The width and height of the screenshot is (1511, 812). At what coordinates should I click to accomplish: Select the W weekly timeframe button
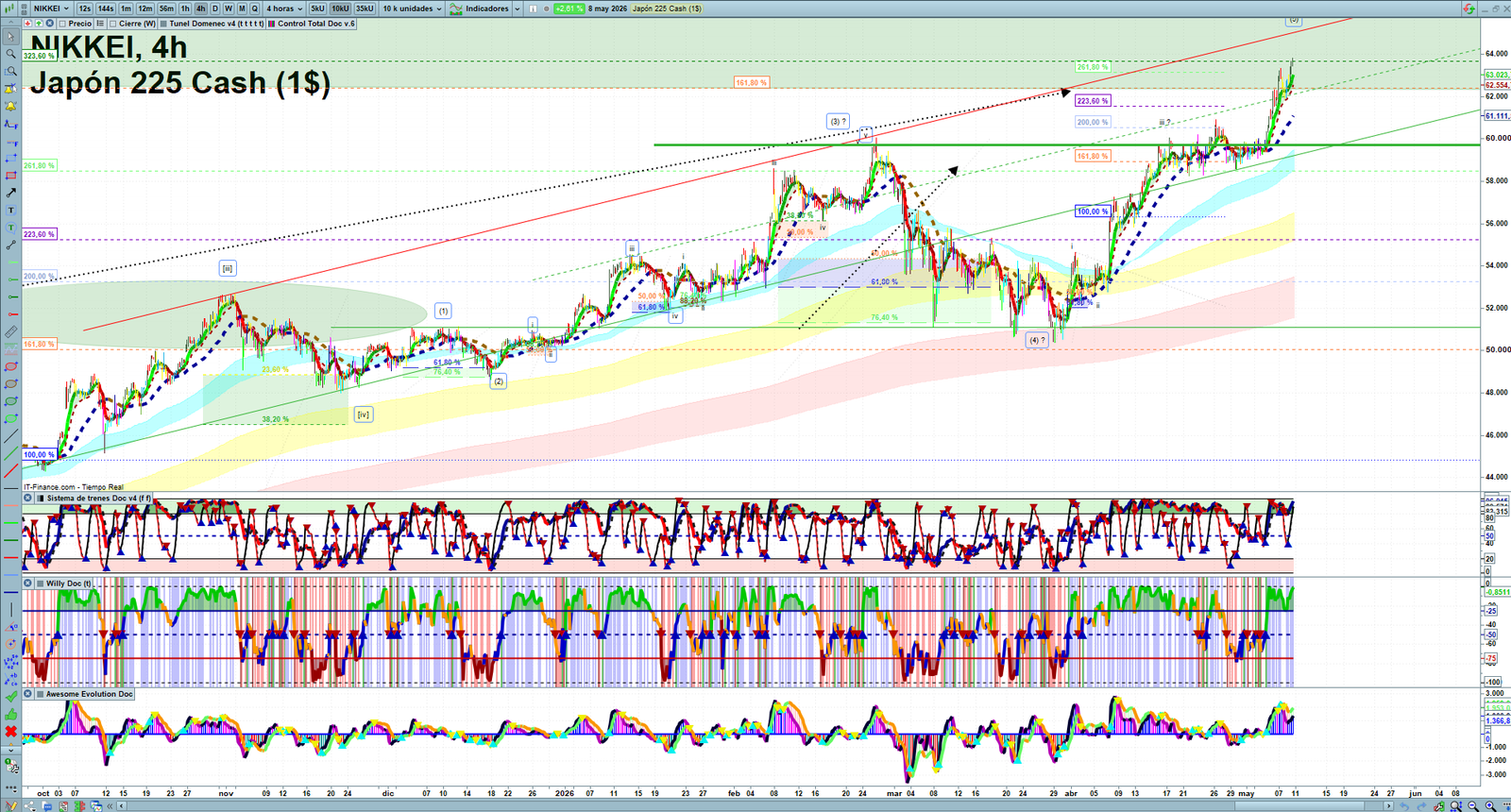pyautogui.click(x=229, y=8)
